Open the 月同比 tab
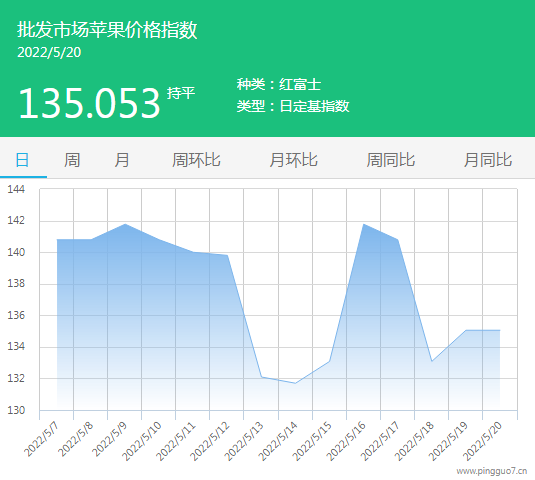Image resolution: width=535 pixels, height=480 pixels. 488,160
